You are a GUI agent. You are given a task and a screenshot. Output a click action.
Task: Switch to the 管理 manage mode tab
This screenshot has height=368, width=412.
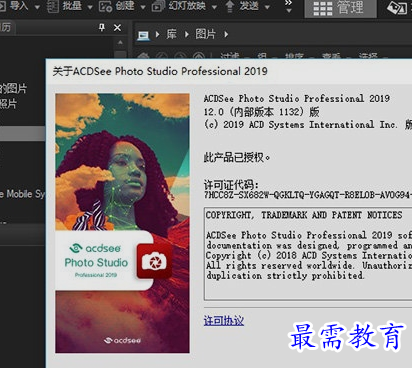340,8
